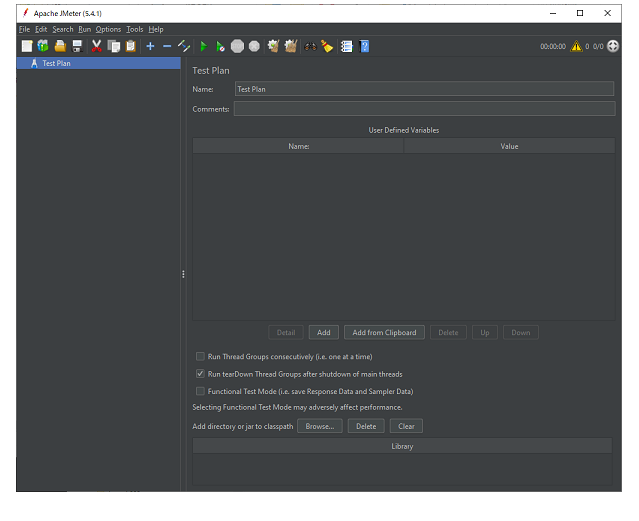Click the Cut scissors icon
Viewport: 639px width, 521px height.
coord(97,46)
